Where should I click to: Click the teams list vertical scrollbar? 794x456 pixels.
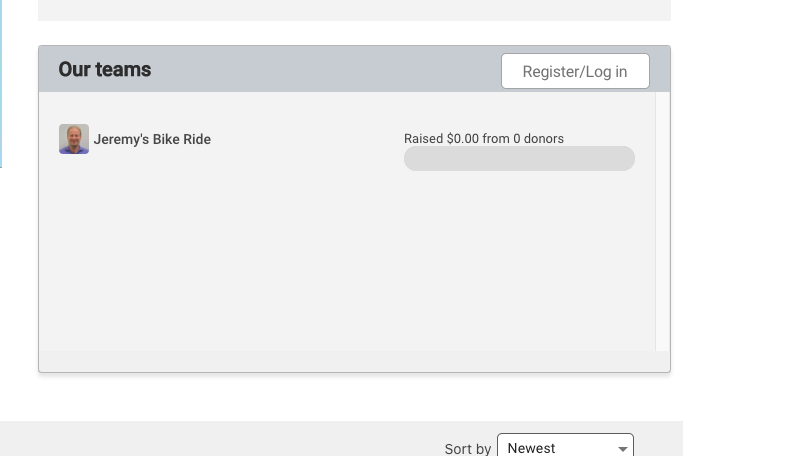click(662, 220)
